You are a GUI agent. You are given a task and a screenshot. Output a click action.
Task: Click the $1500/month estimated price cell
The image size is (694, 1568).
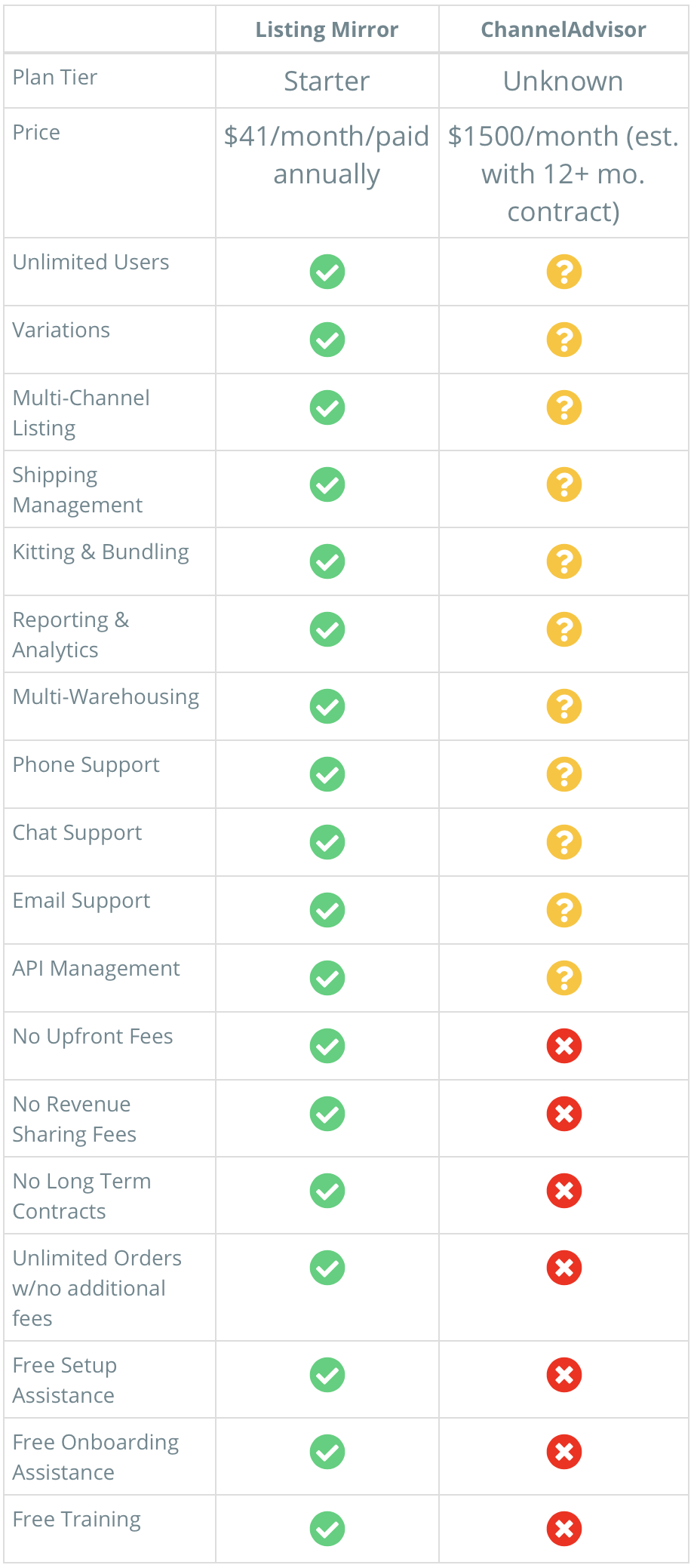tap(563, 174)
